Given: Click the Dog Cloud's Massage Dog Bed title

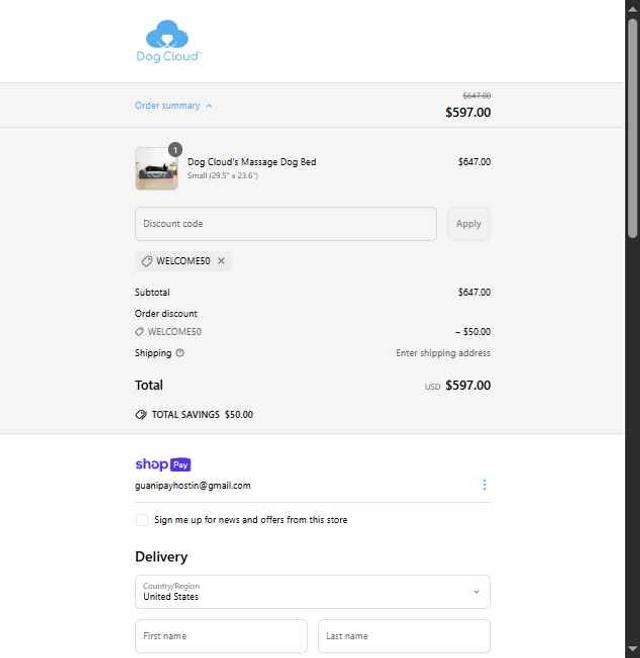Looking at the screenshot, I should coord(252,162).
